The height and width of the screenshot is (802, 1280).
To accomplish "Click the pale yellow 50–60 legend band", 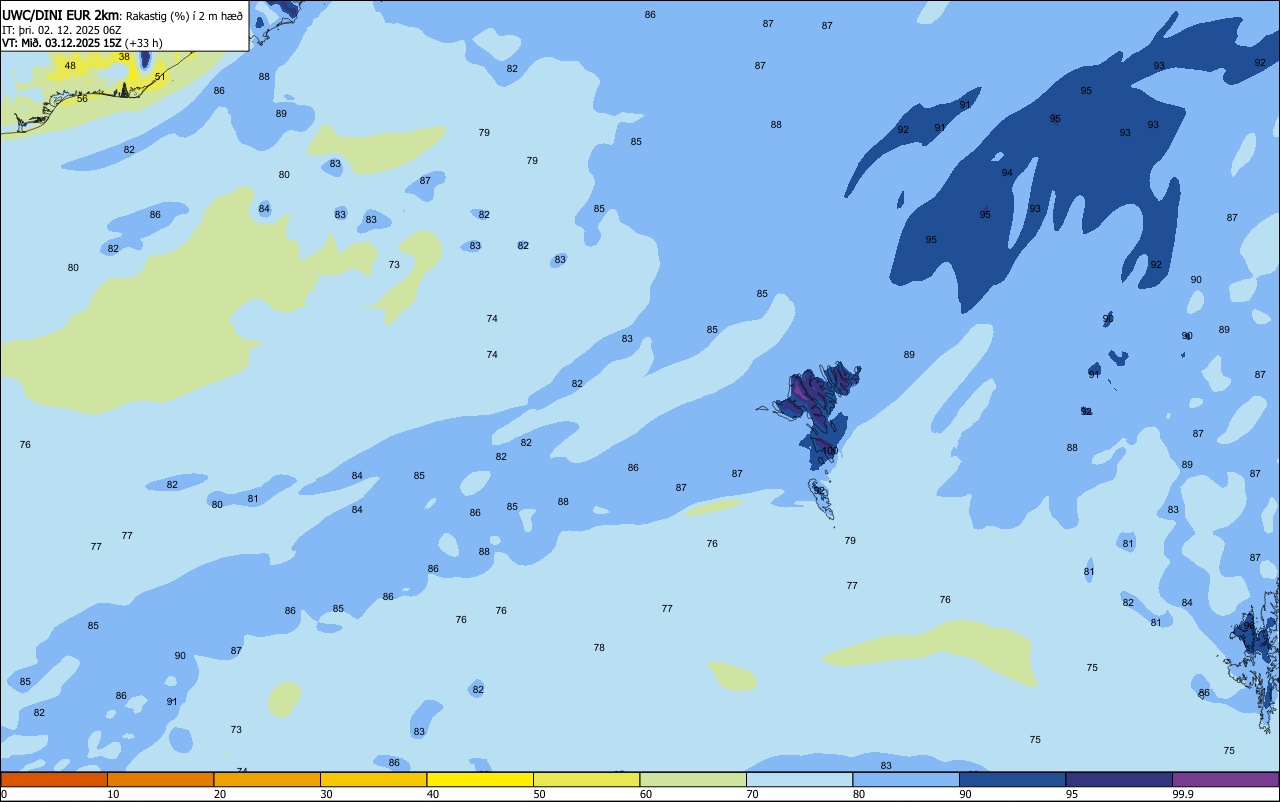I will [586, 779].
